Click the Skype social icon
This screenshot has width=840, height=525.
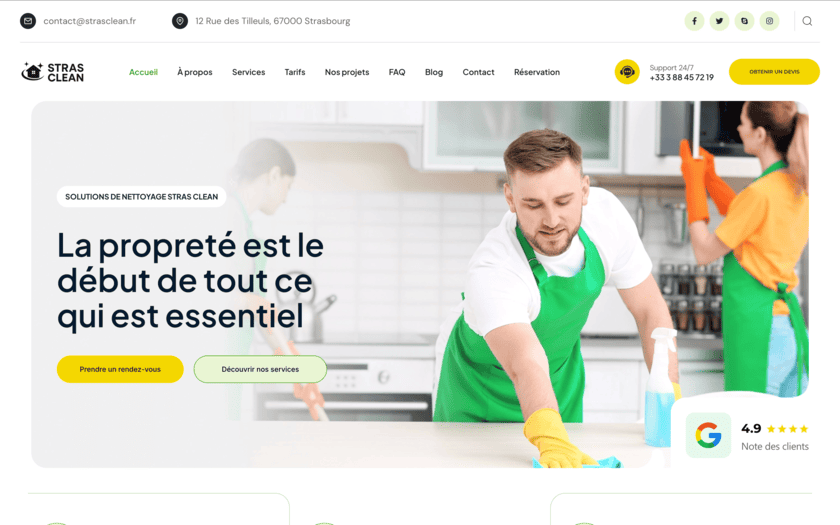pyautogui.click(x=744, y=21)
